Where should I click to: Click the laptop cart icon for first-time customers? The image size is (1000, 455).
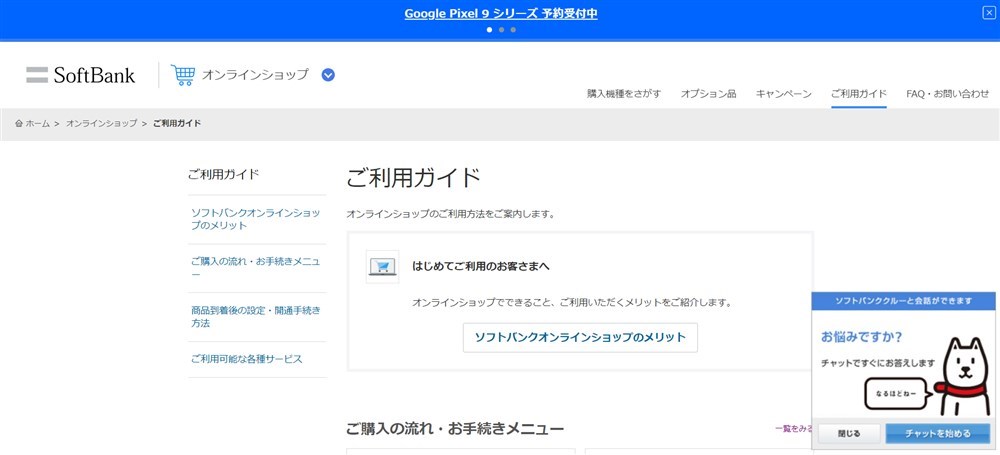tap(383, 267)
